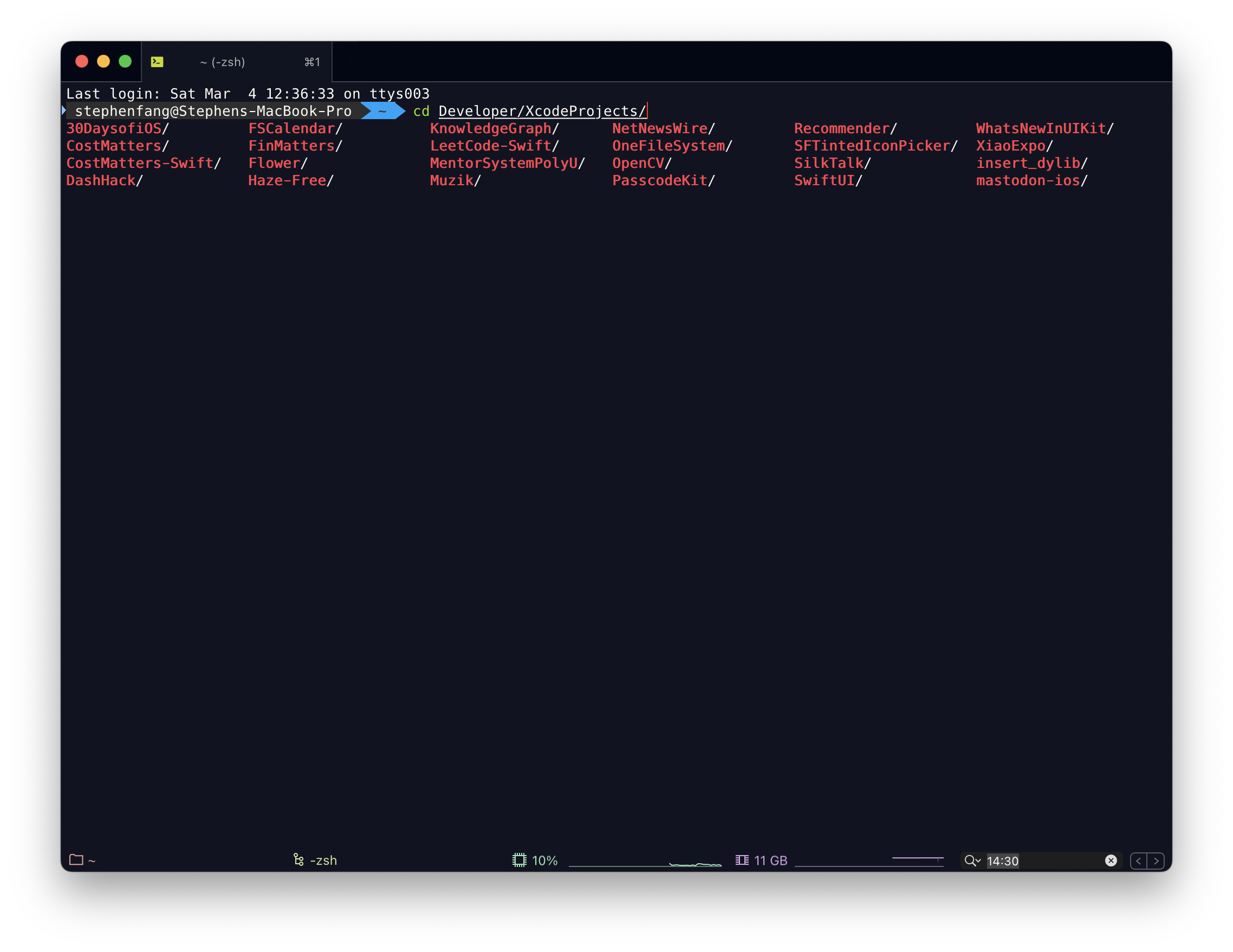
Task: Click the Muzik/ completion entry
Action: [455, 180]
